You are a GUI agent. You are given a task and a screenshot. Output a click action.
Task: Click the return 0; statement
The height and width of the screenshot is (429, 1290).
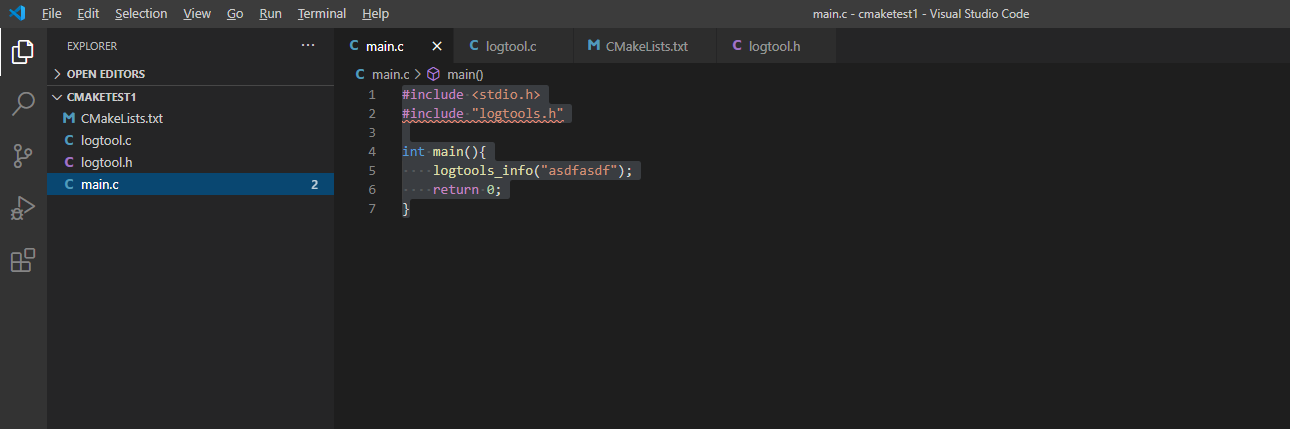tap(467, 189)
